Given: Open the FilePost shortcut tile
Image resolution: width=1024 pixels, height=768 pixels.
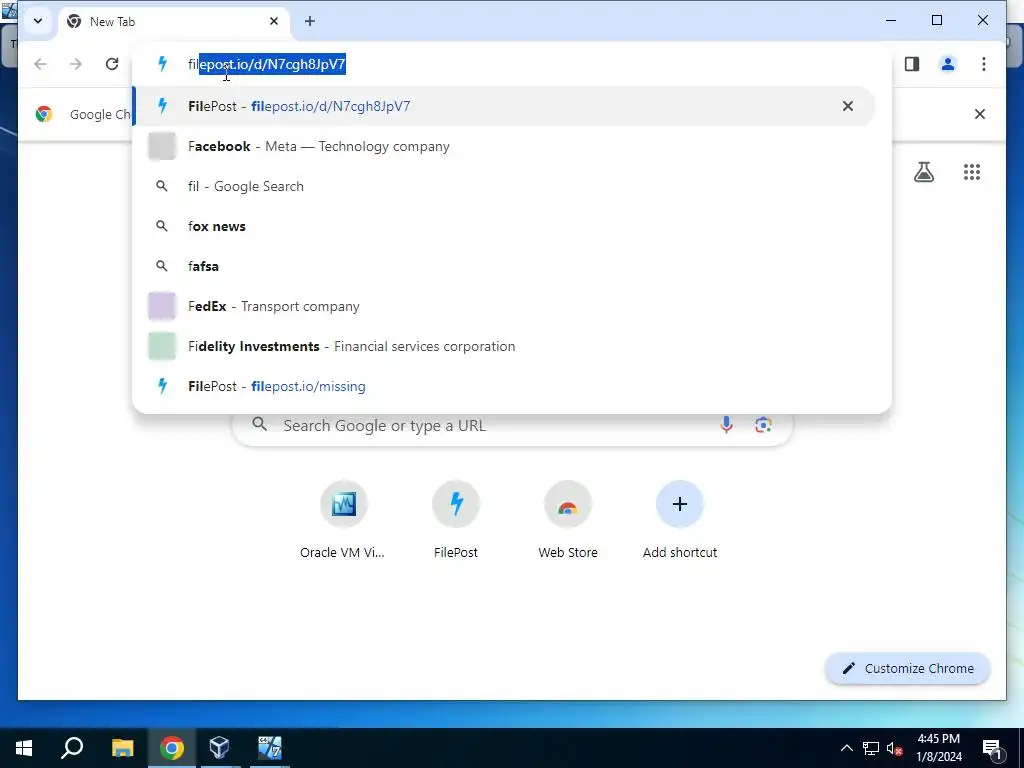Looking at the screenshot, I should point(456,520).
